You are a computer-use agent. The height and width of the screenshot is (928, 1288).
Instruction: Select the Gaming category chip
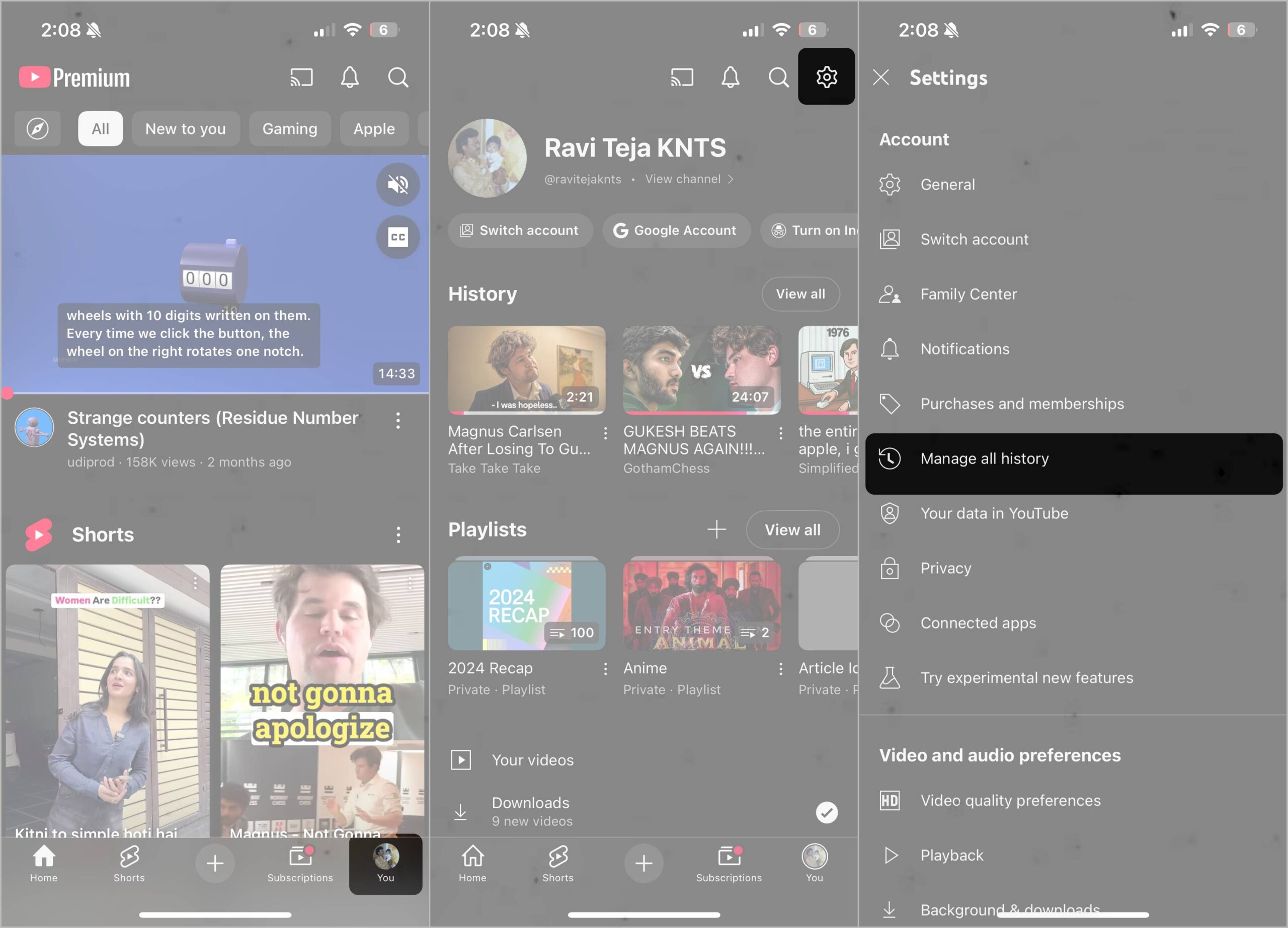290,128
